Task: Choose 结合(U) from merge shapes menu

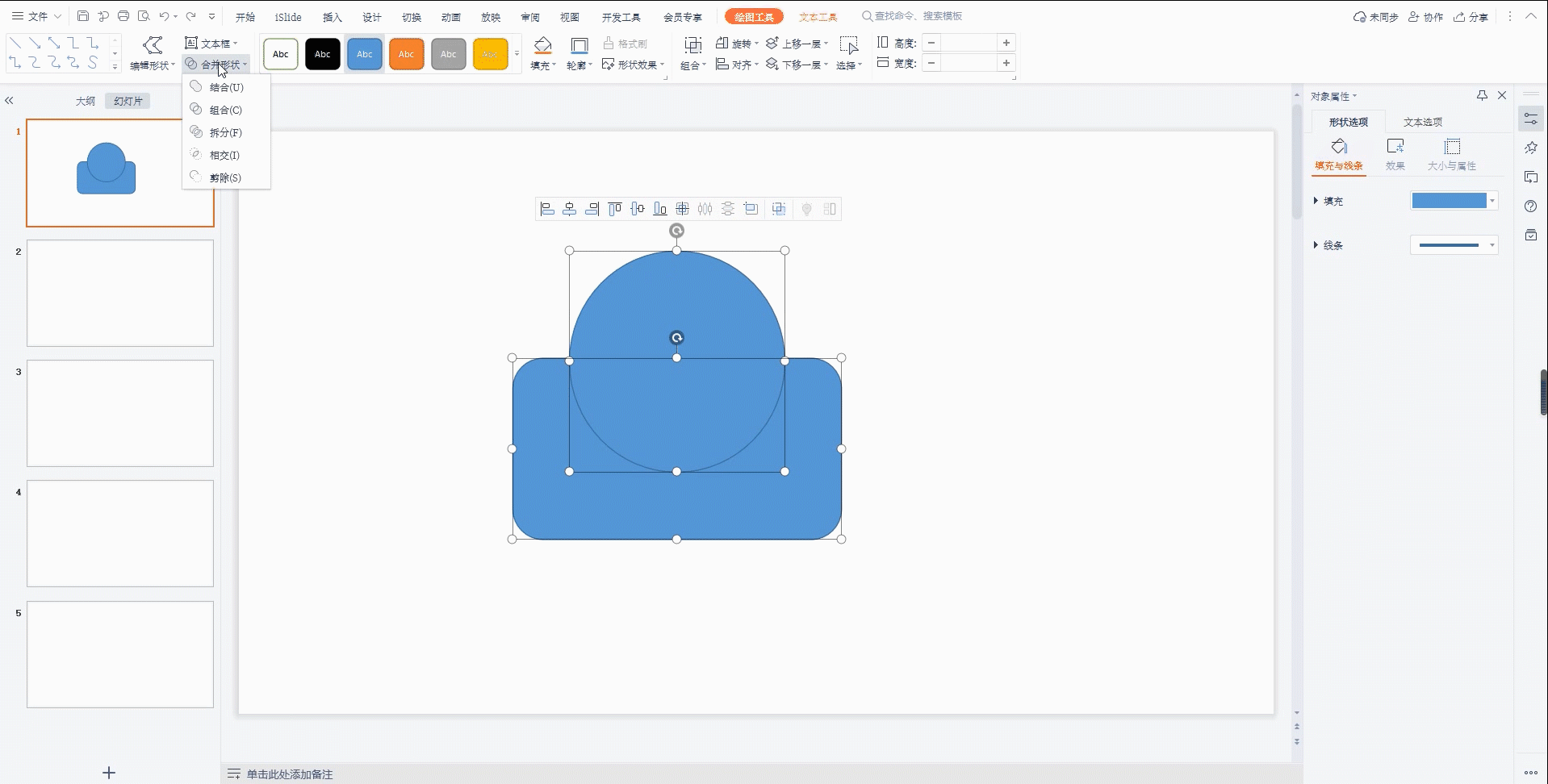Action: tap(226, 87)
